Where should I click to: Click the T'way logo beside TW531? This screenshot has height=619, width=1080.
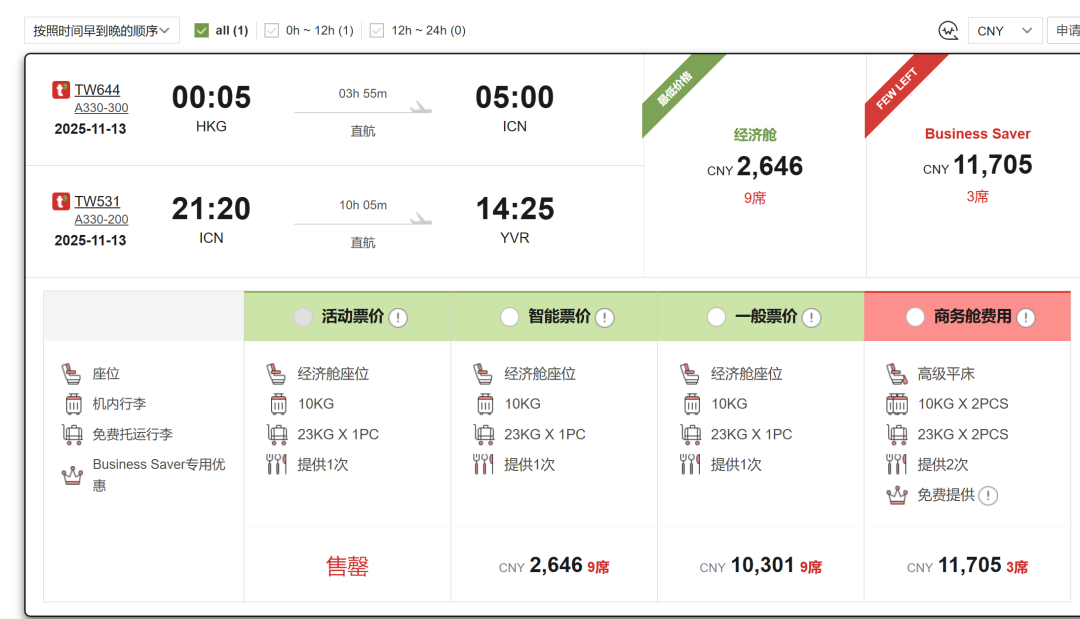[61, 202]
